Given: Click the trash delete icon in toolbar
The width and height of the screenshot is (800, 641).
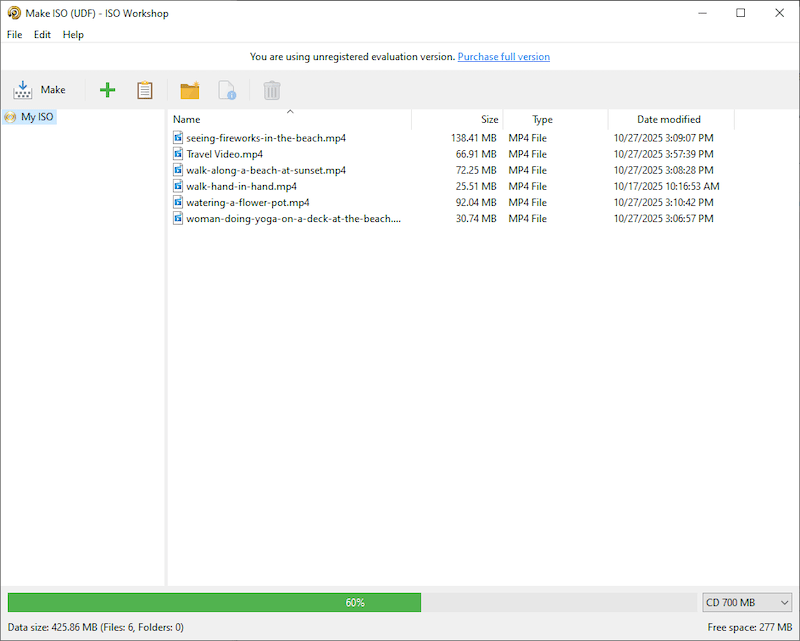Looking at the screenshot, I should [x=271, y=90].
